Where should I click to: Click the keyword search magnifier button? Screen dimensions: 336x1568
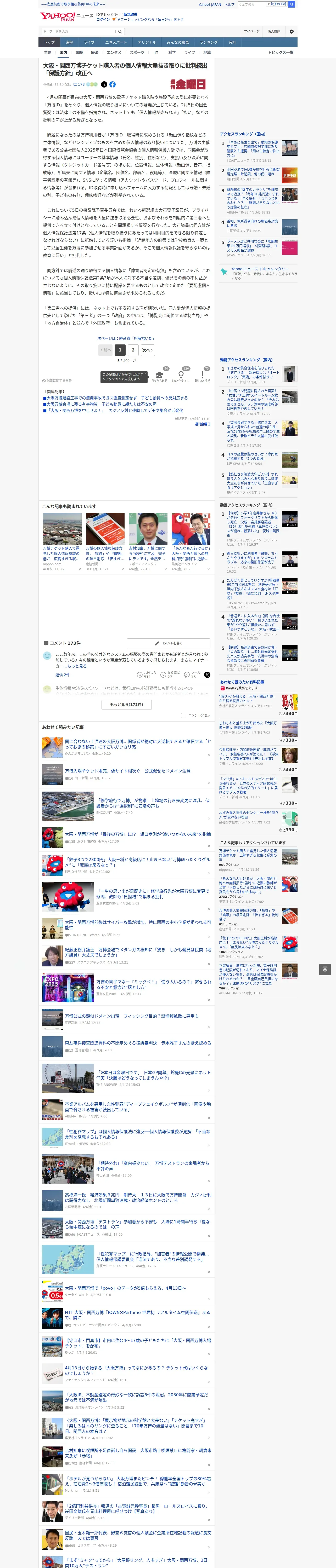click(x=120, y=32)
